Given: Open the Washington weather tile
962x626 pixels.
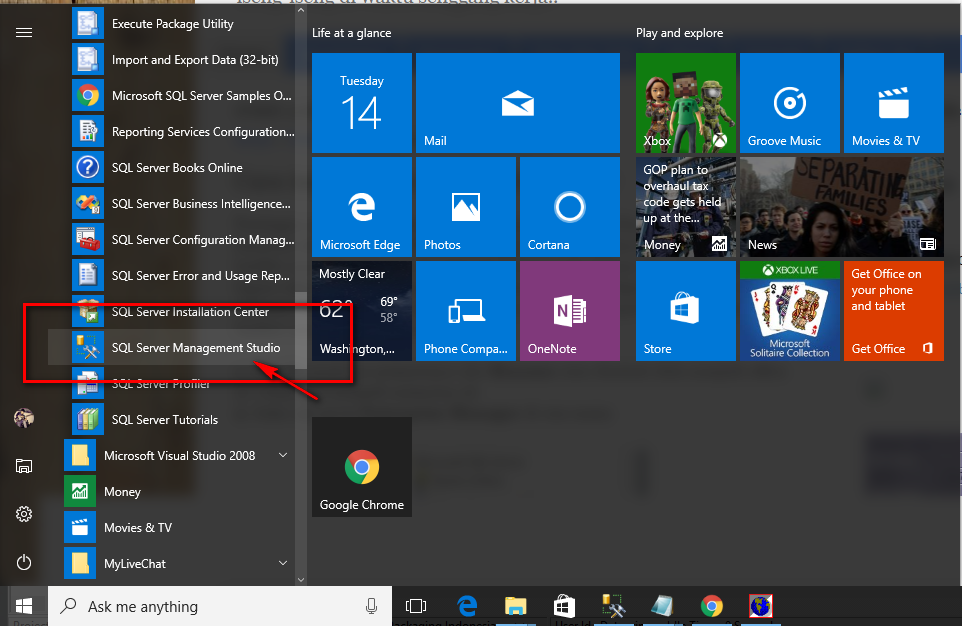Looking at the screenshot, I should 362,311.
